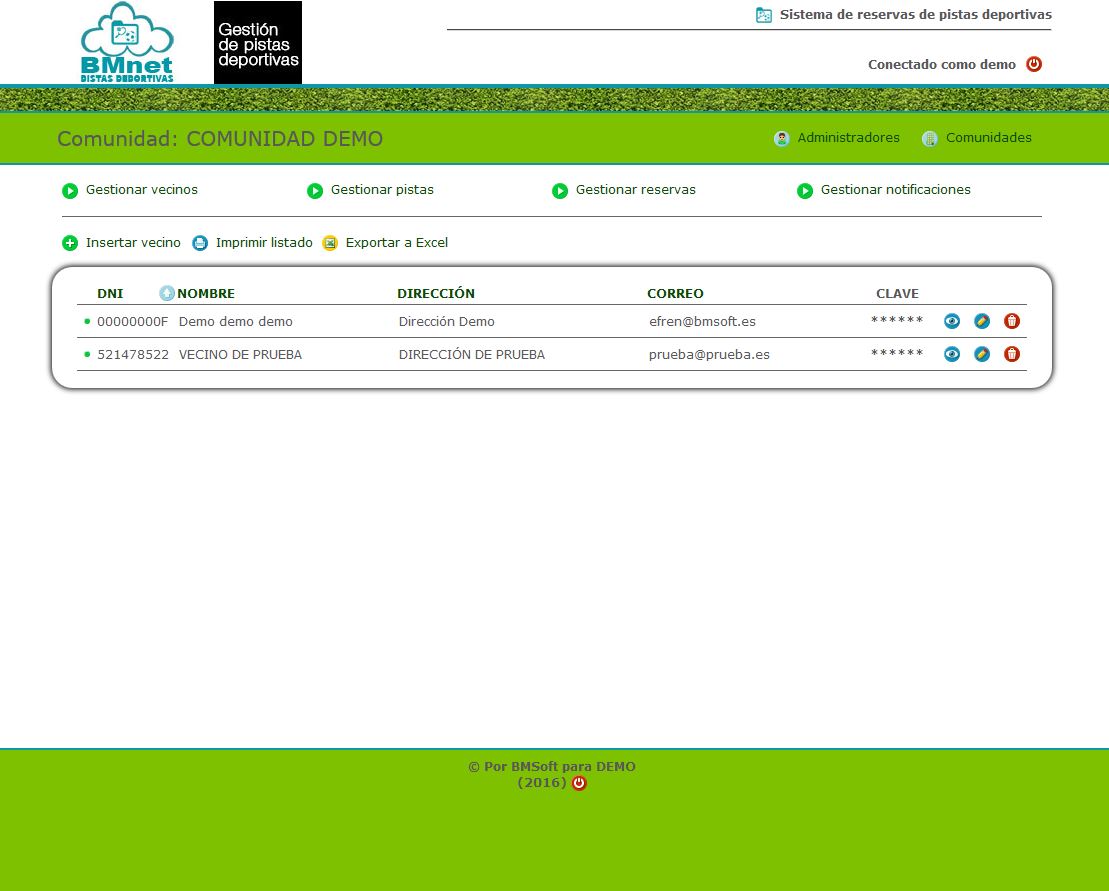Export the list with Exportar a Excel
Viewport: 1109px width, 891px height.
tap(396, 243)
